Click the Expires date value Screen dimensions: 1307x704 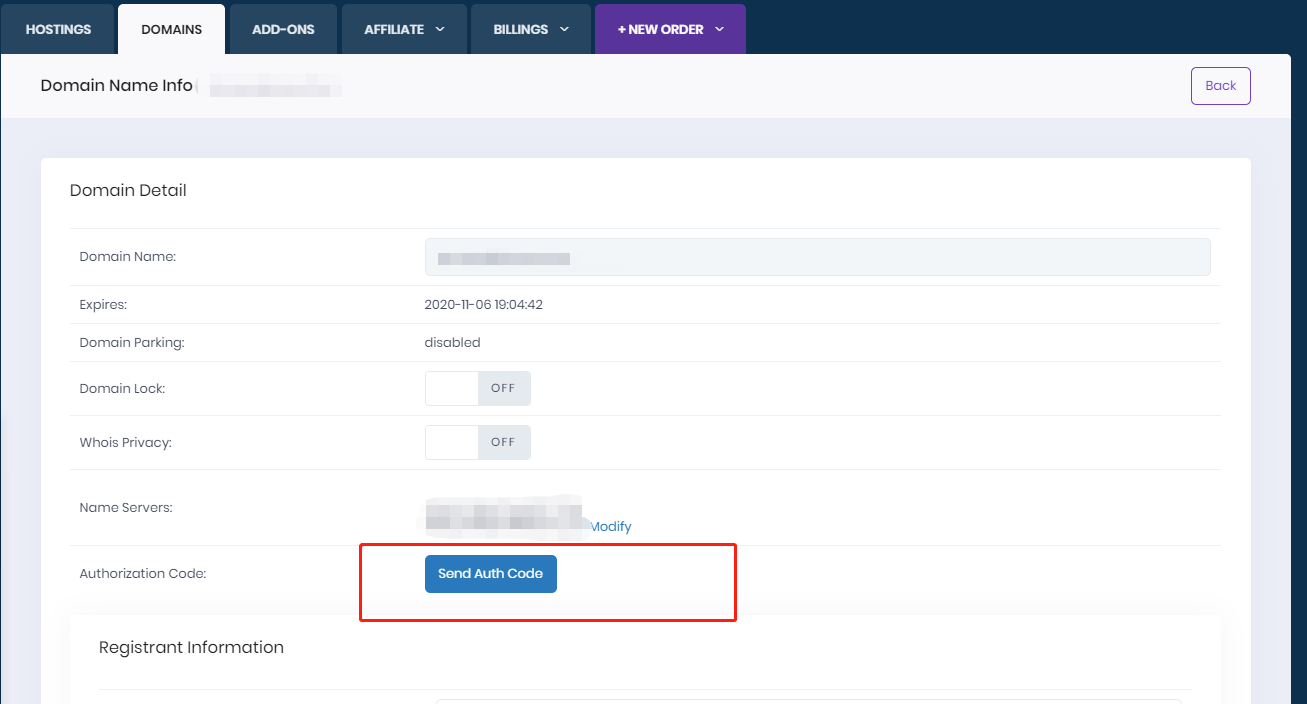[x=483, y=305]
